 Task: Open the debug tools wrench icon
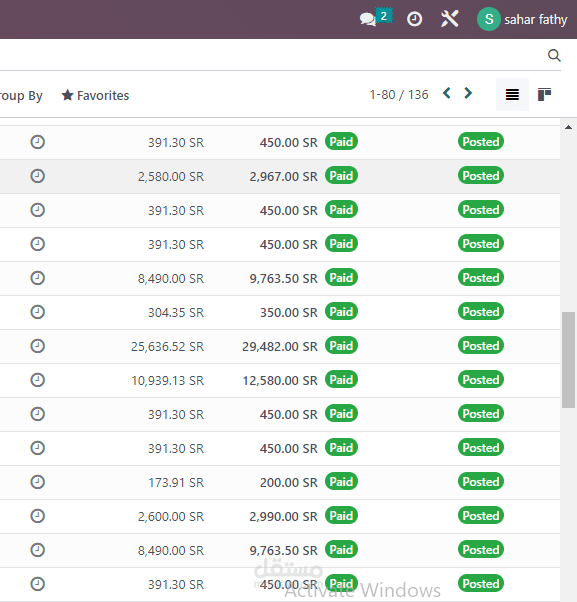(449, 18)
